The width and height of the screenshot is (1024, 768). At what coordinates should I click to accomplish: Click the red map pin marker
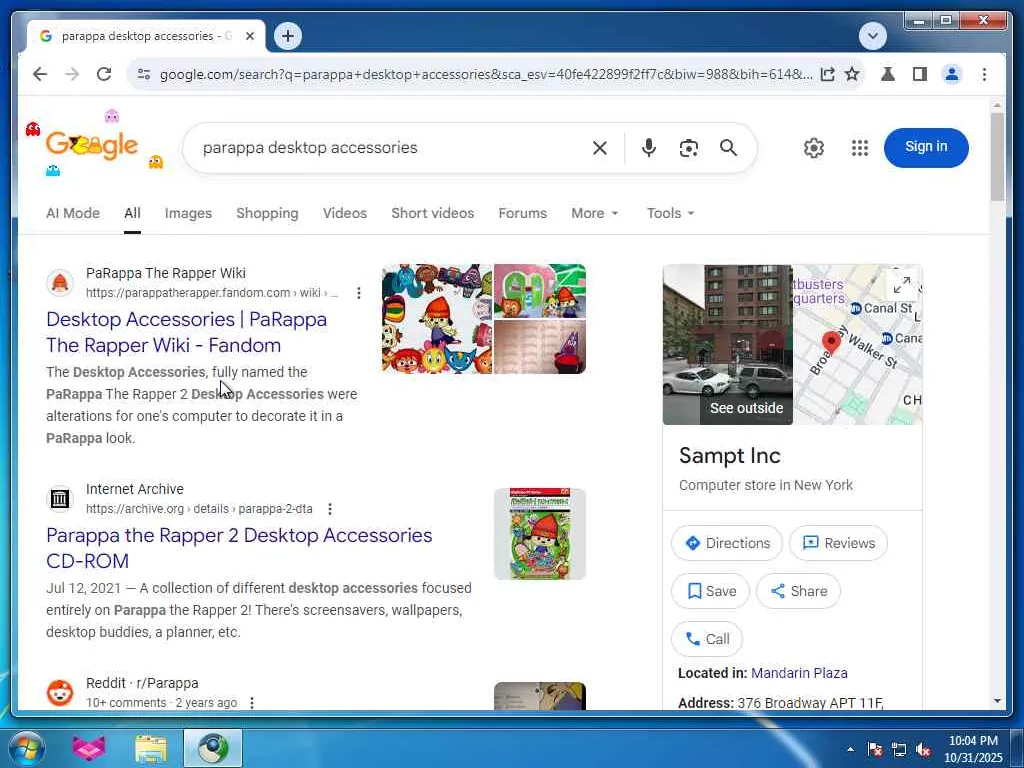point(831,342)
